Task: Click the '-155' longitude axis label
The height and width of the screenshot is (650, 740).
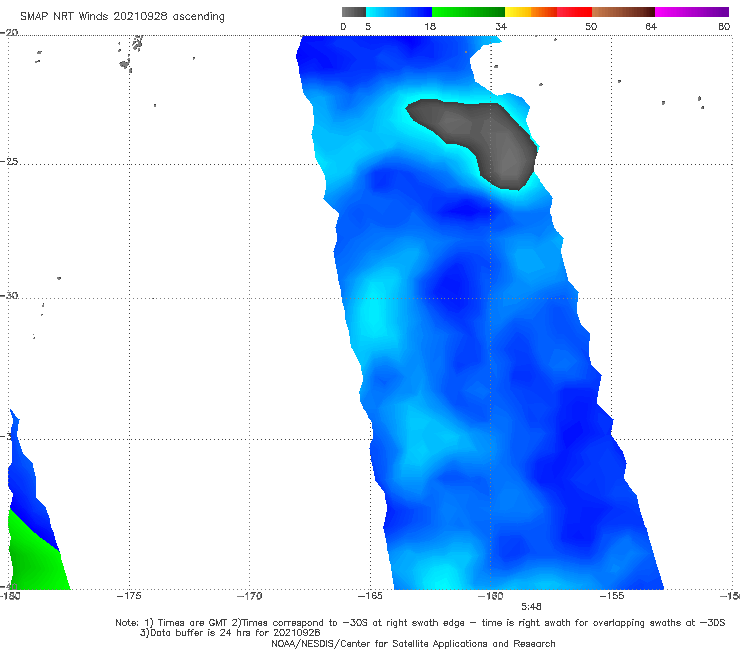Action: coord(612,596)
